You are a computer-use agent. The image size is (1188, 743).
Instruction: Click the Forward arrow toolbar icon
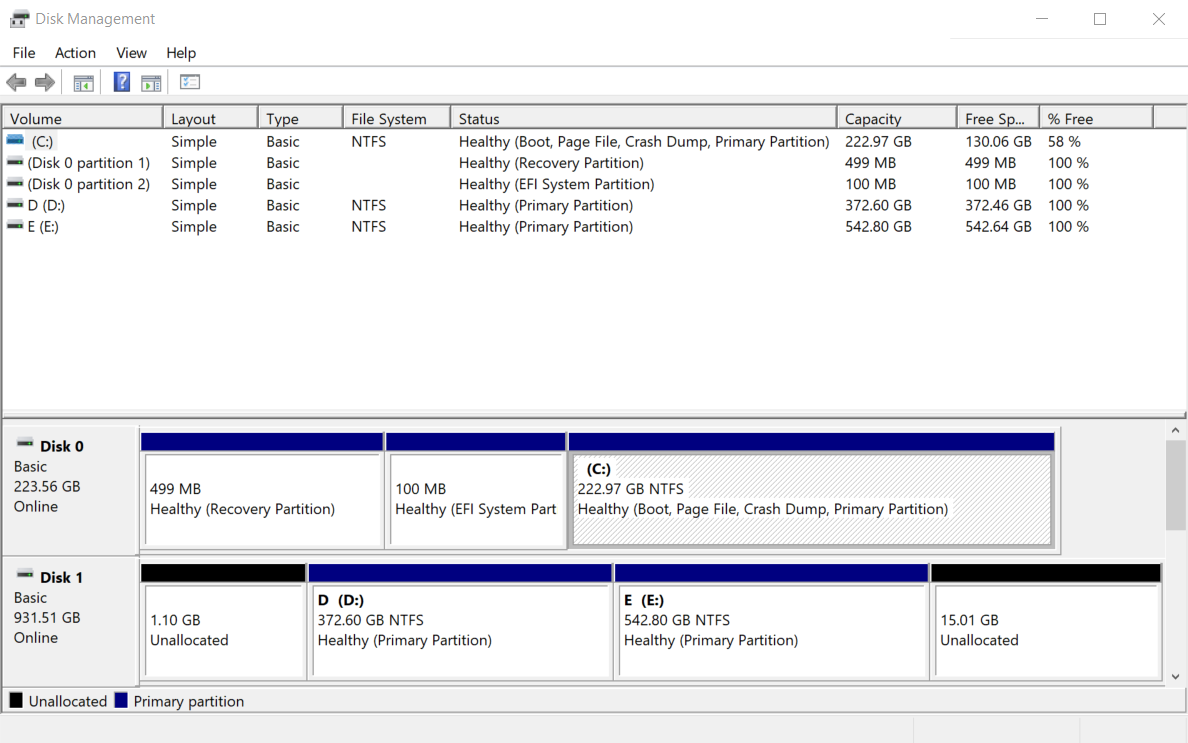[x=45, y=83]
